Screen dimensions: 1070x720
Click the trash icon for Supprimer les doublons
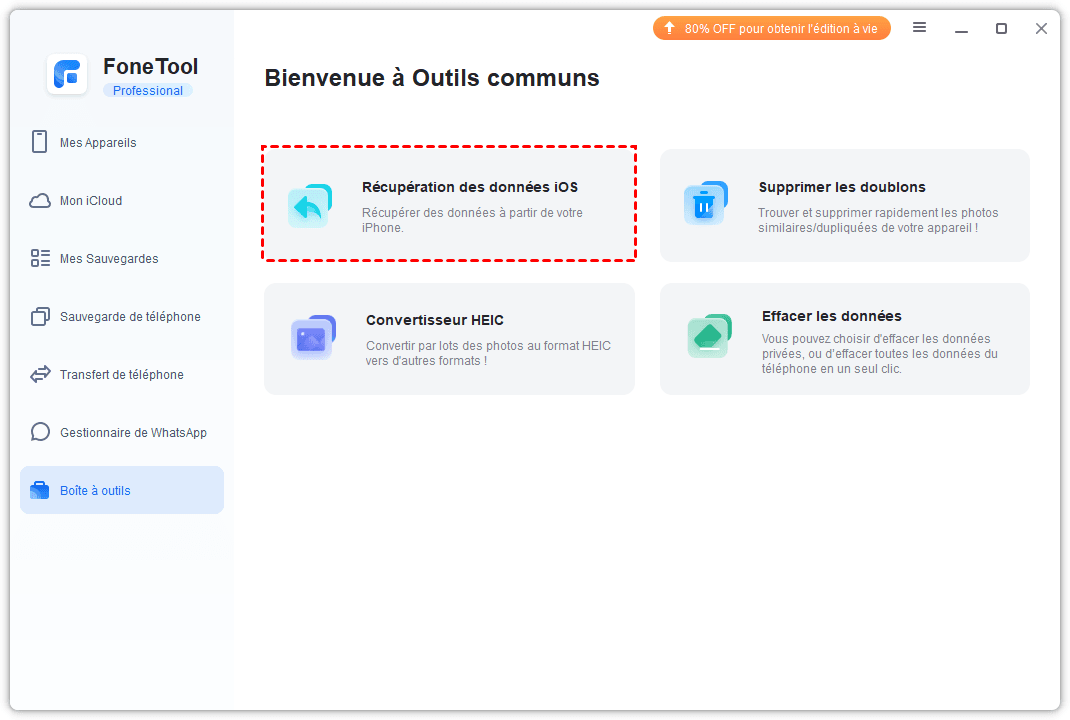(x=705, y=204)
